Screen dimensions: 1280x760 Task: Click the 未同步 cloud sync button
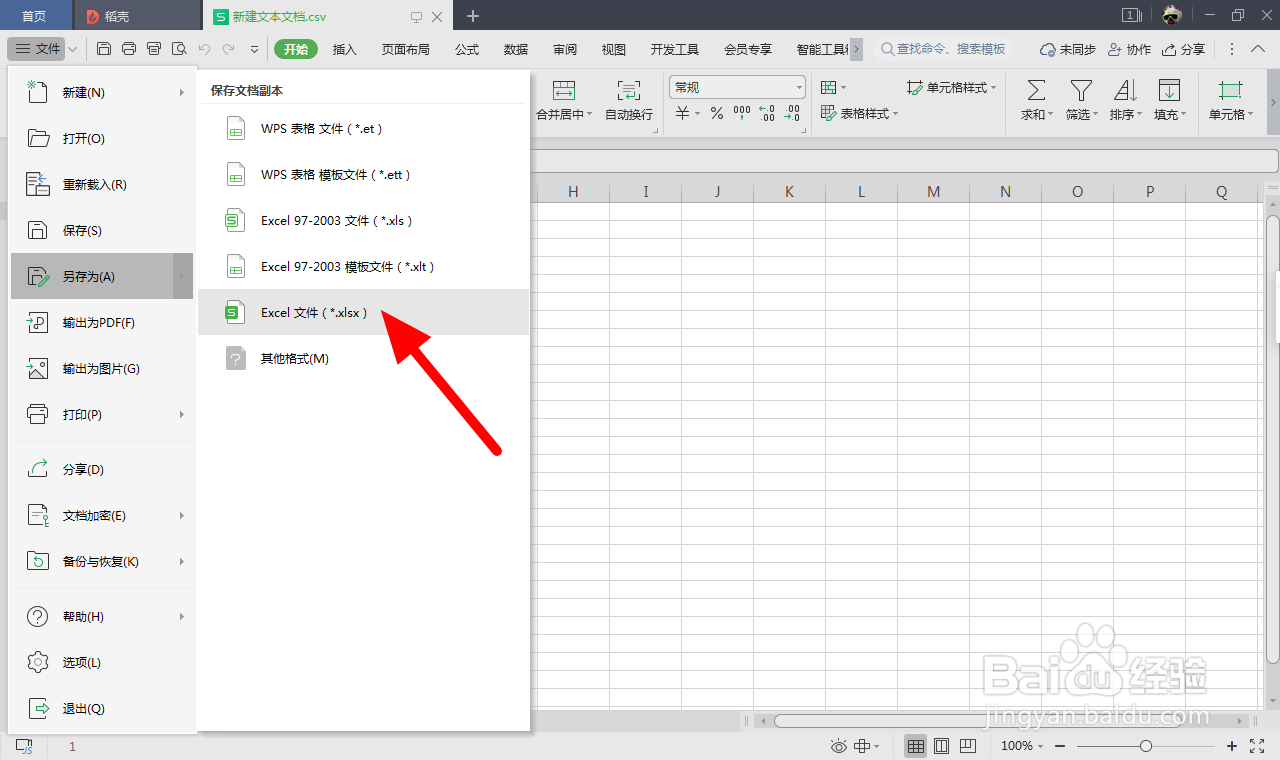click(1067, 49)
